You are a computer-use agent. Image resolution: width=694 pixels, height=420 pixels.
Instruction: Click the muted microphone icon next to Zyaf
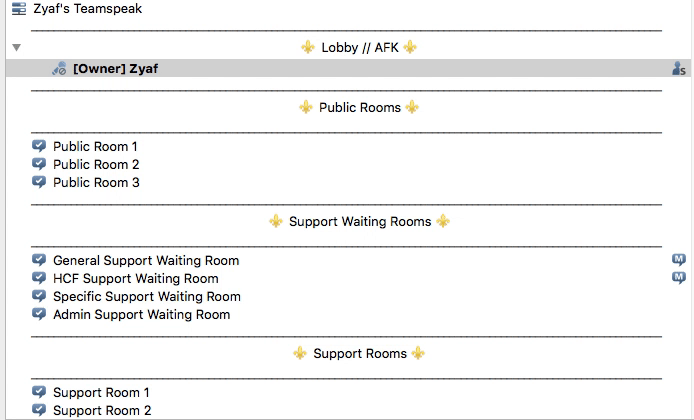(59, 69)
